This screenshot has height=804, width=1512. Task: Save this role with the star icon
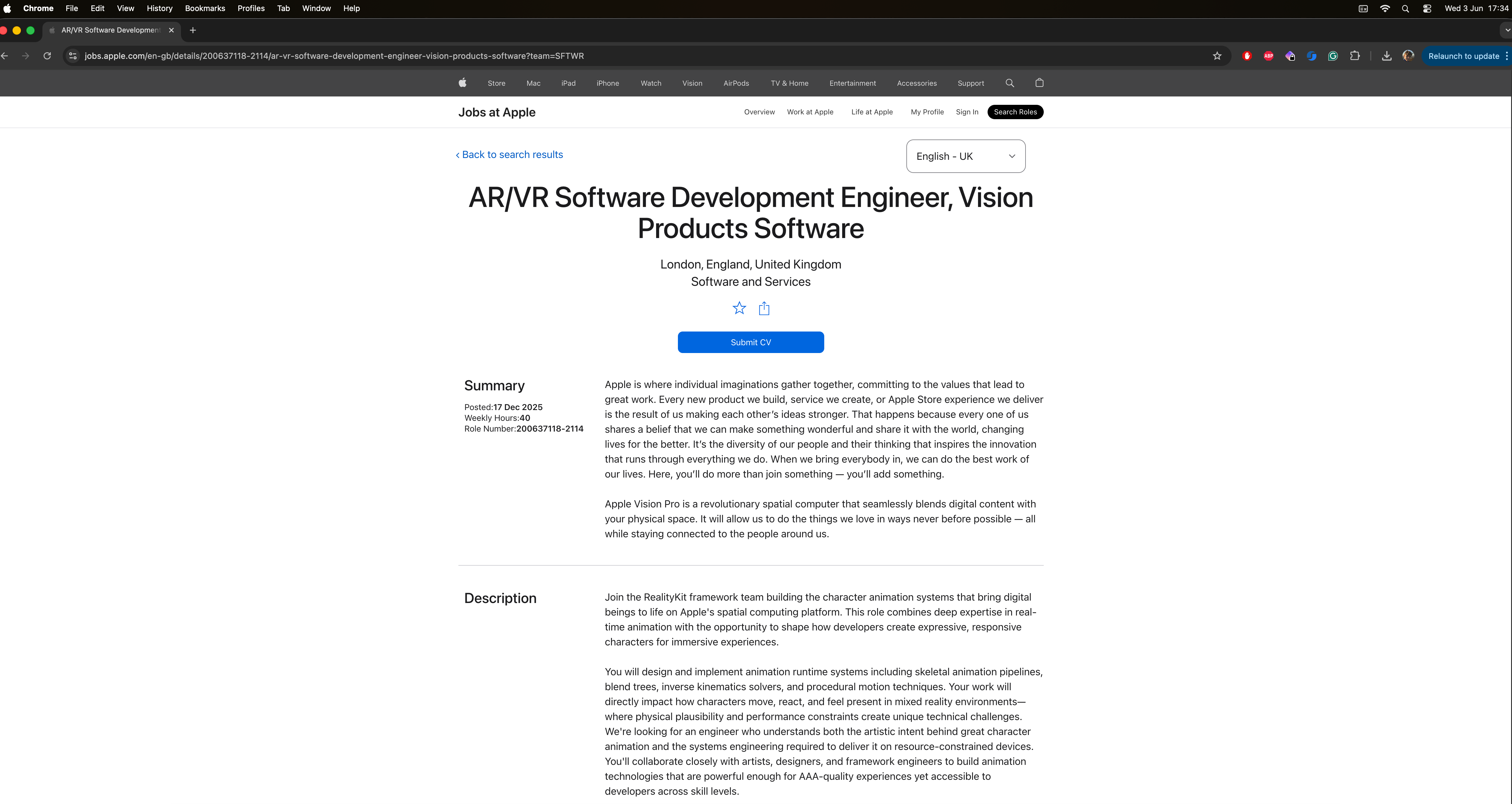tap(739, 308)
